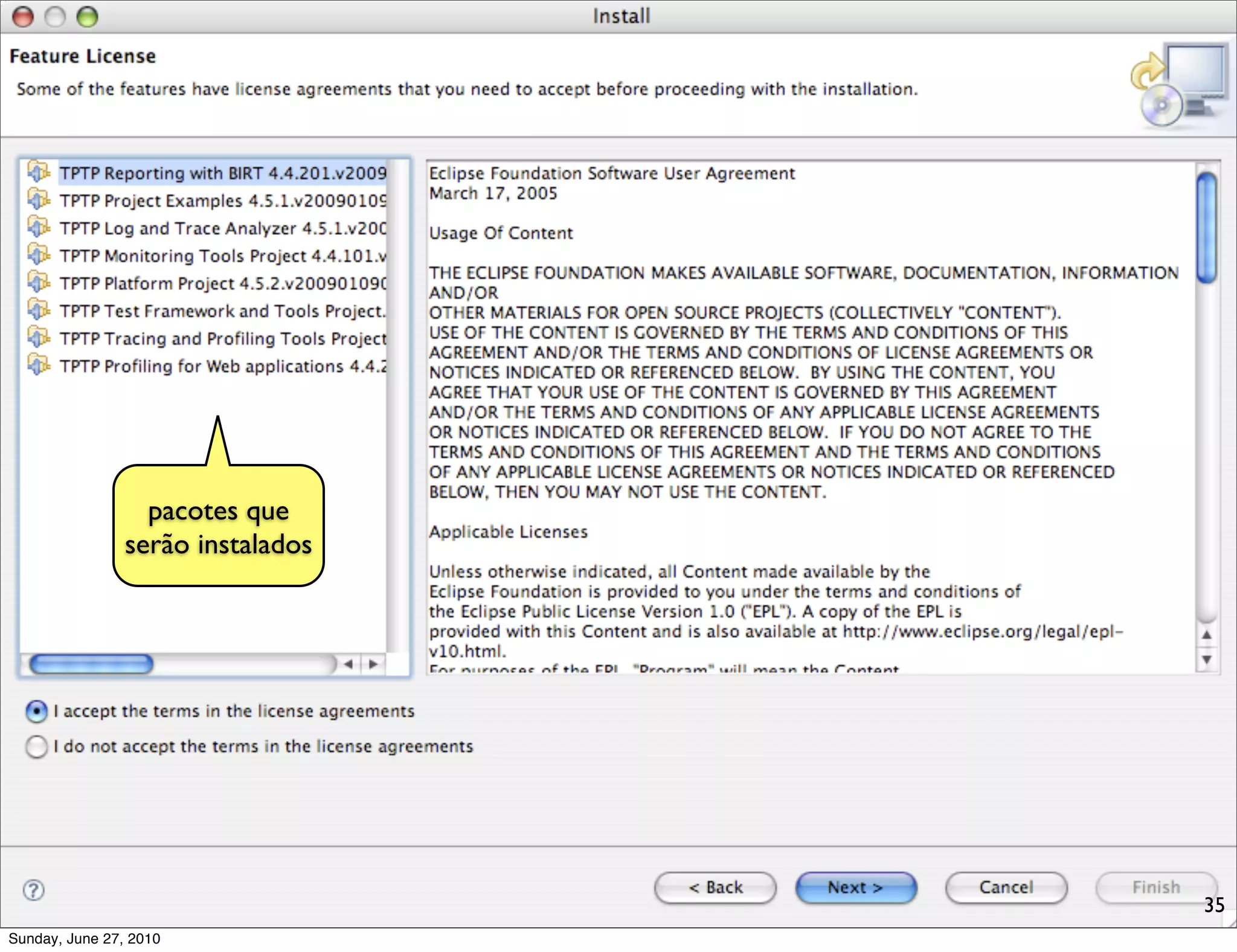
Task: Click the vertical scrollbar thumb of license text
Action: pyautogui.click(x=1206, y=228)
